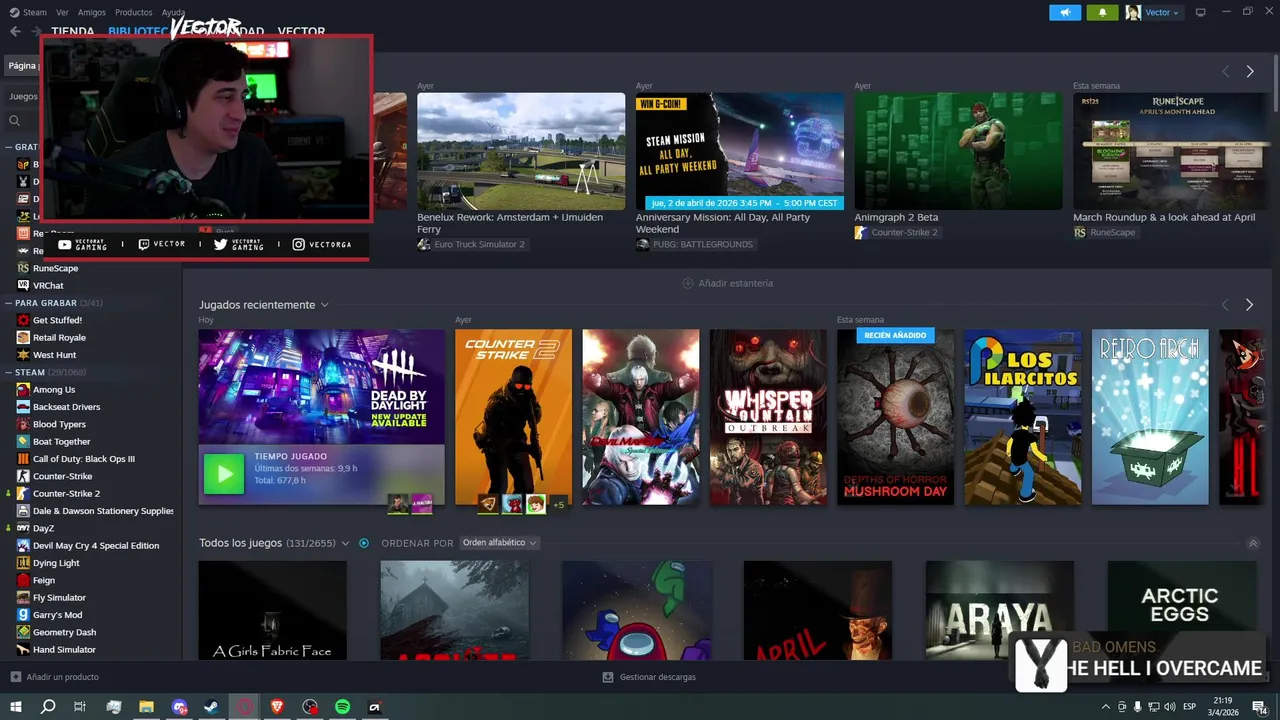Open the Arctic Eggs game tile

[1181, 610]
